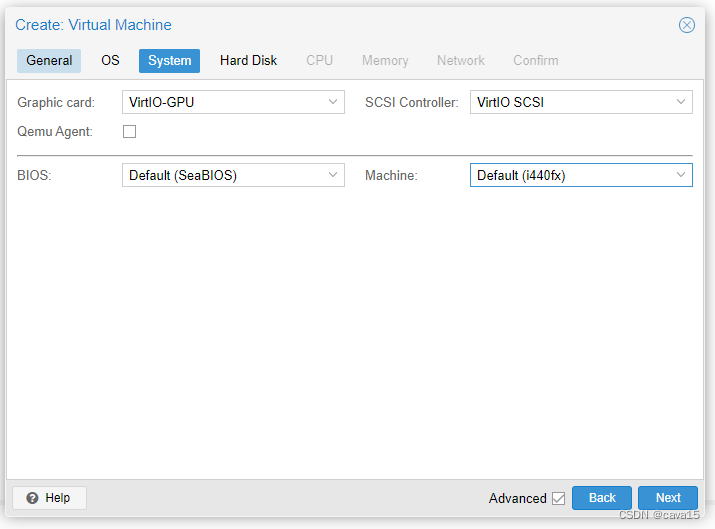Screen dimensions: 715x529
Task: Click the VirtIO SCSI controller field
Action: 570,102
